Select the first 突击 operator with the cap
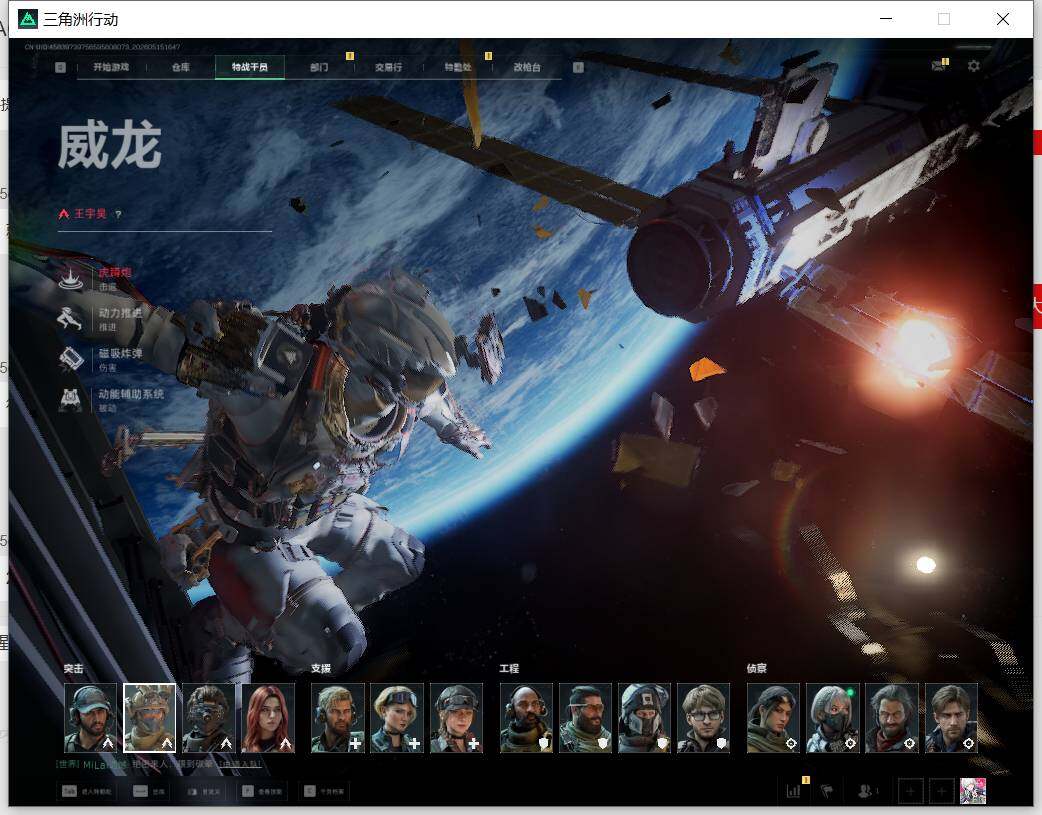Screen dimensions: 1042x815 pos(90,718)
